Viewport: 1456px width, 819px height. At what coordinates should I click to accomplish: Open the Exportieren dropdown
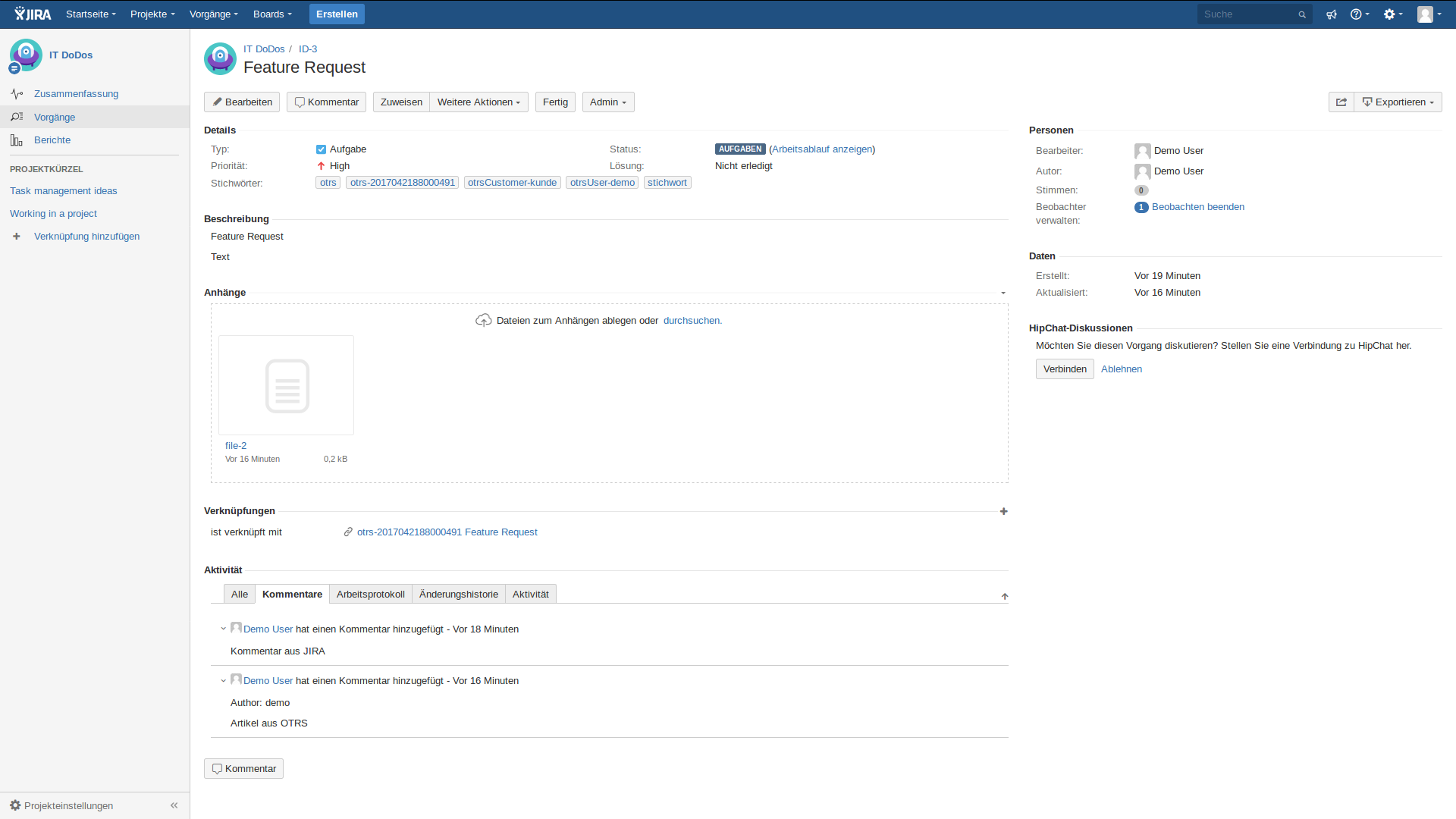click(1398, 102)
